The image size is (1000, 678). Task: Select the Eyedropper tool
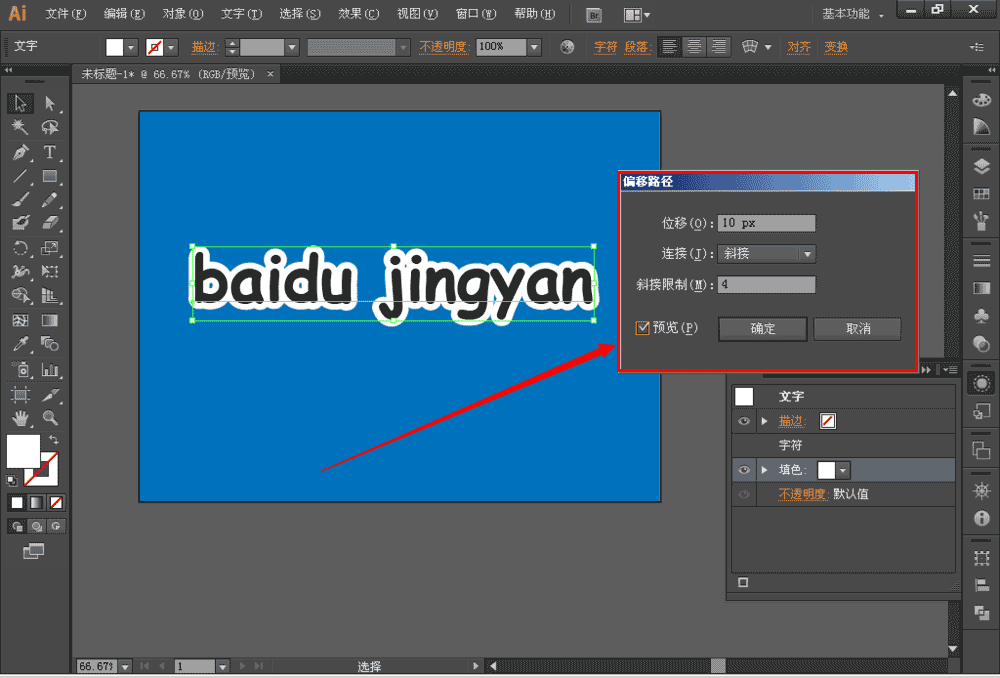[20, 344]
